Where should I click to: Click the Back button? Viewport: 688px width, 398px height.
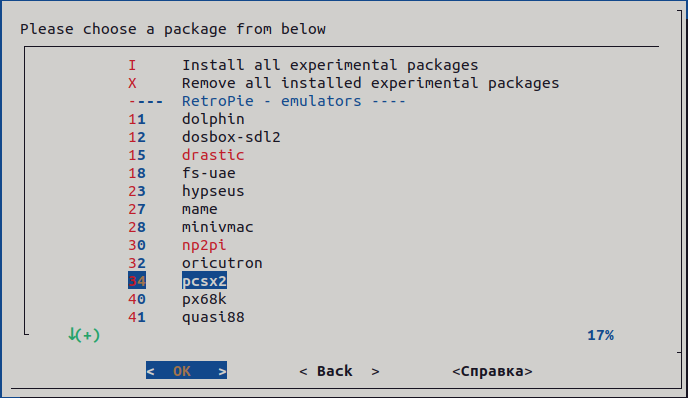[x=339, y=371]
